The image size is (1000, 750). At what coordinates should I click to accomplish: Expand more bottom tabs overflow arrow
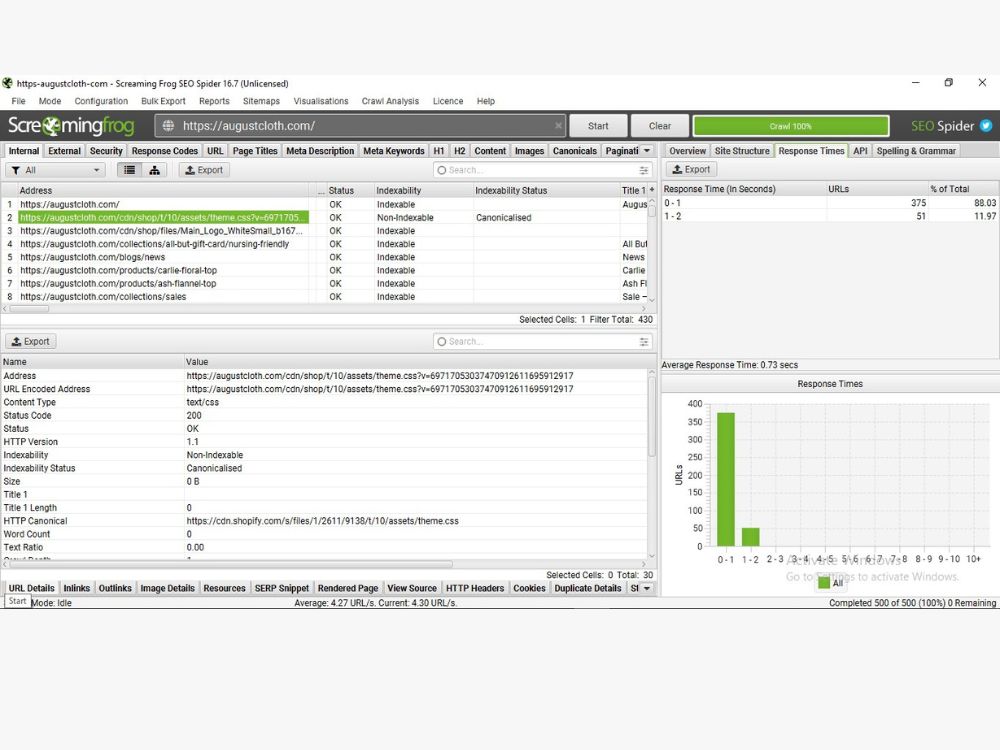click(x=647, y=588)
